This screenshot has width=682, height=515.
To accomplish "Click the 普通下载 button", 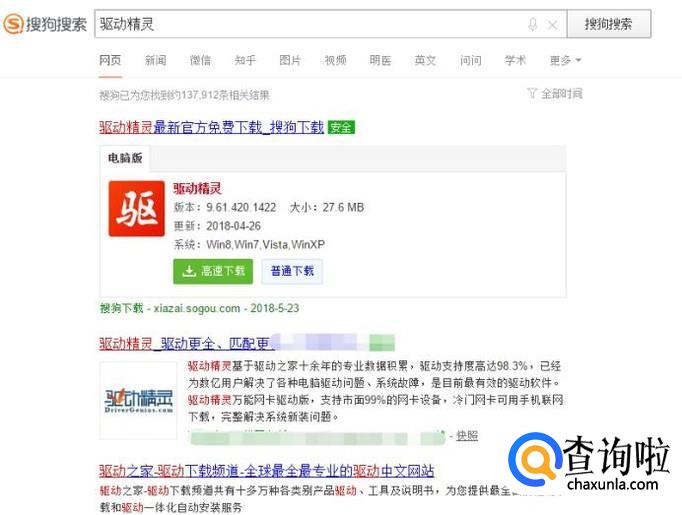I will (292, 271).
